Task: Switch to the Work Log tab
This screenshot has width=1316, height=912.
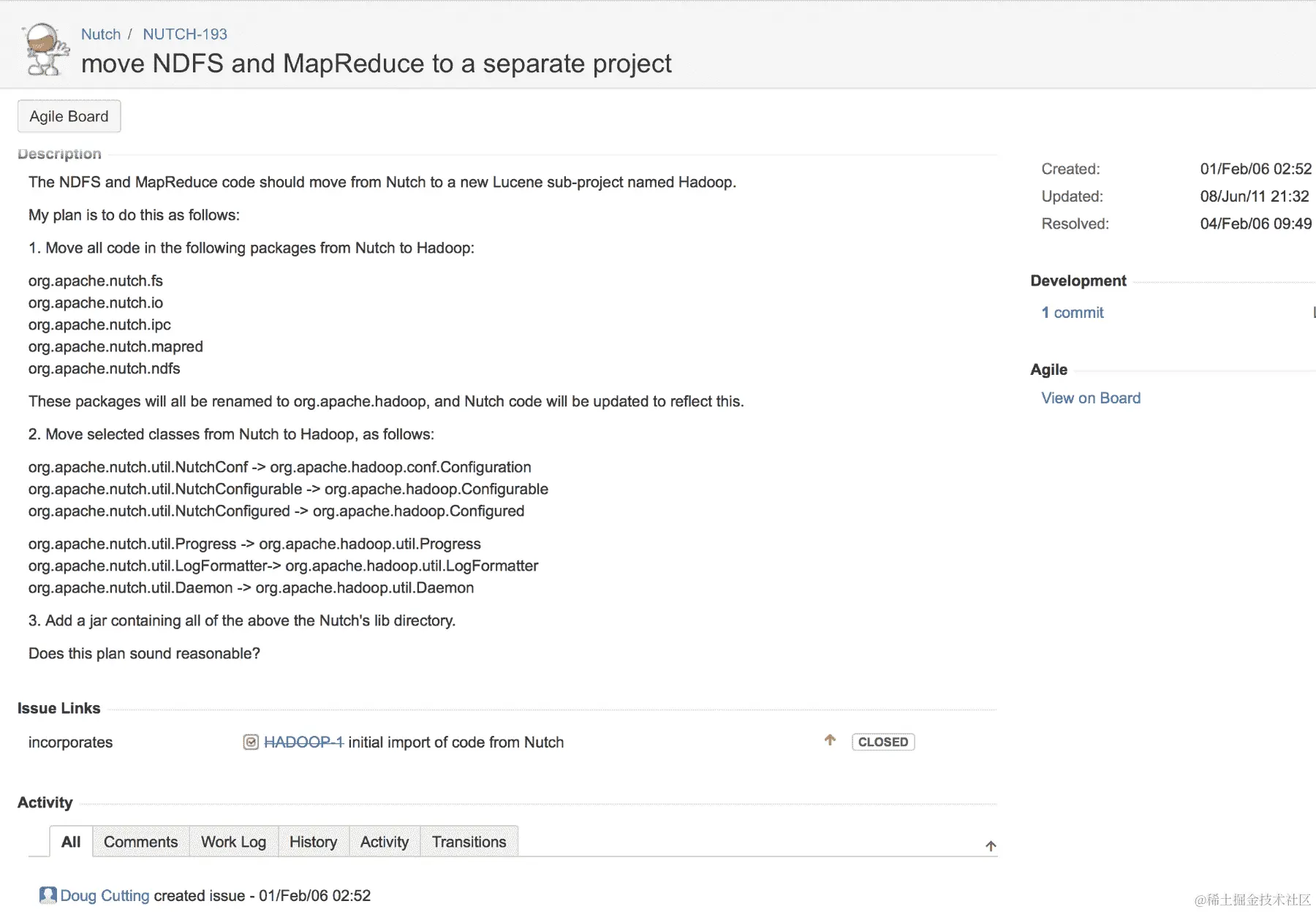Action: (233, 842)
